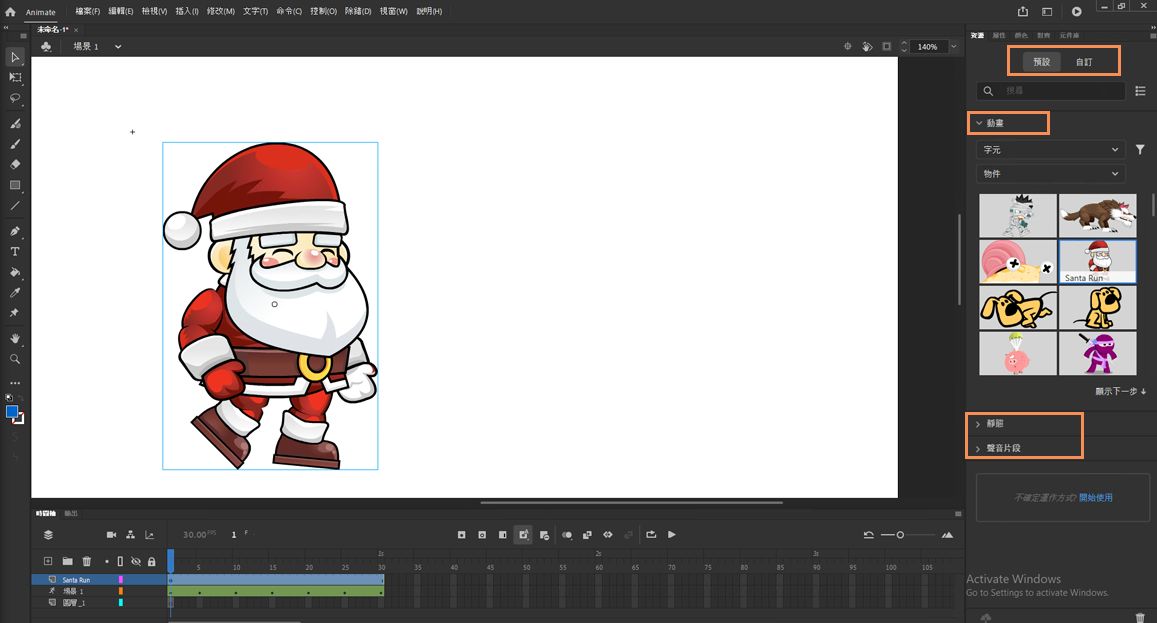The height and width of the screenshot is (623, 1157).
Task: Choose the Line tool
Action: point(15,206)
